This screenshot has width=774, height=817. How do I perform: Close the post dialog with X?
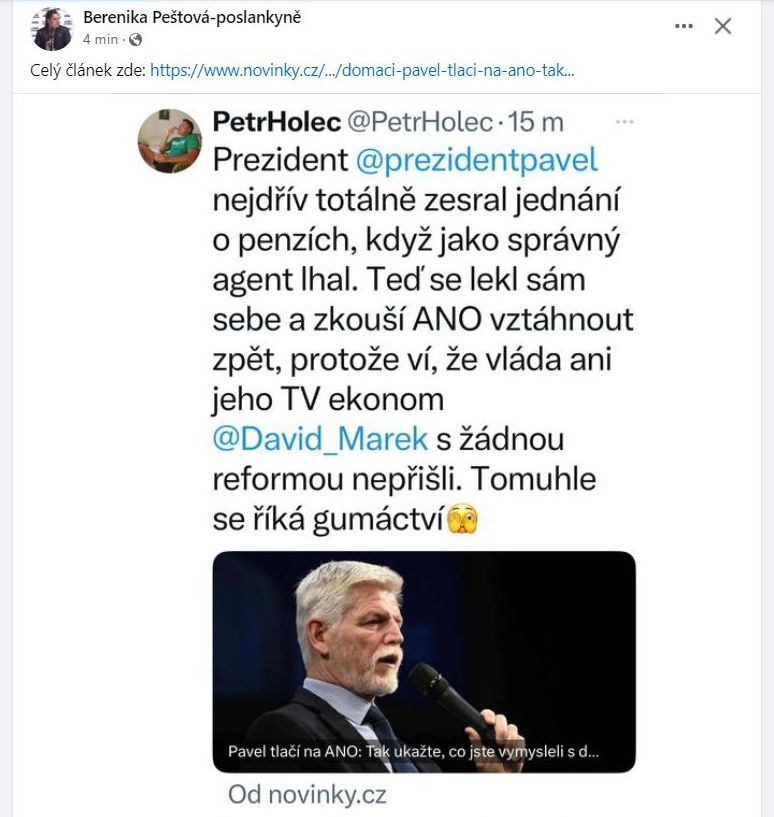point(722,27)
